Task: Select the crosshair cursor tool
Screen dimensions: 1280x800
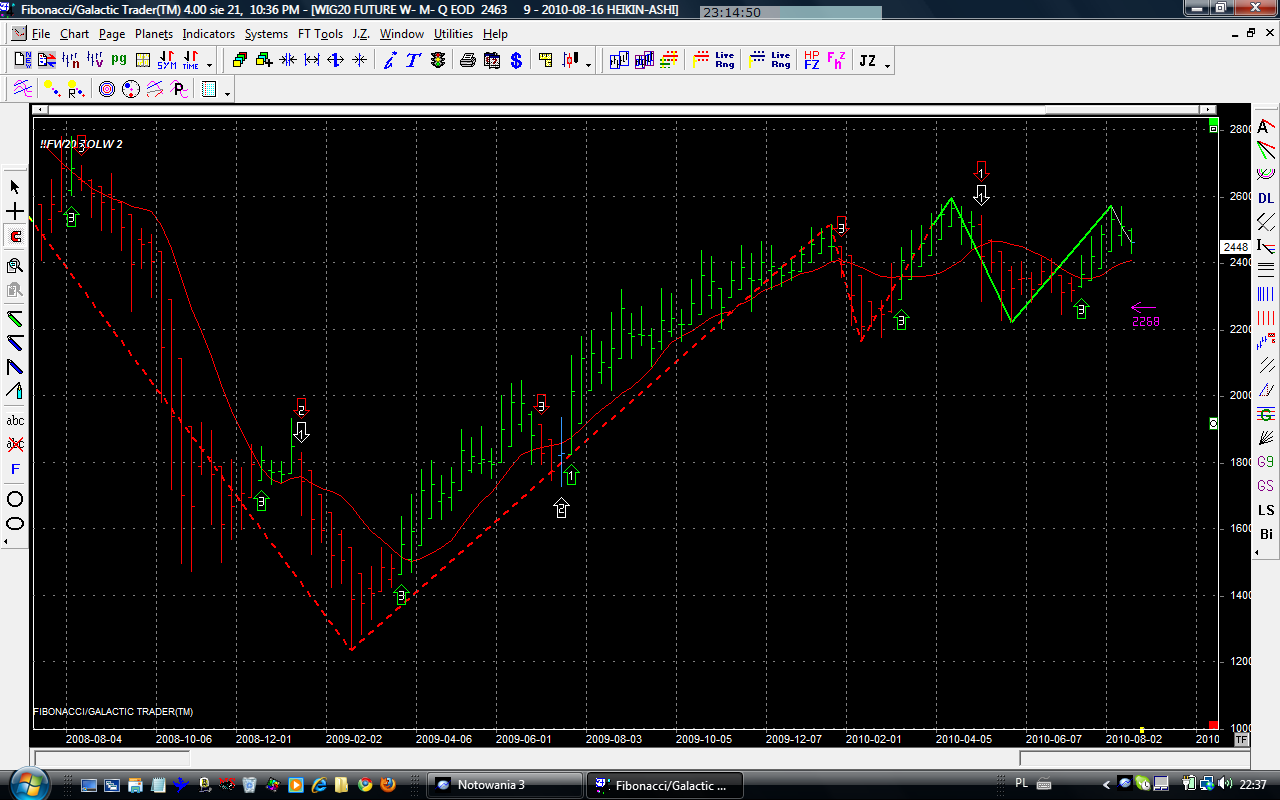Action: [x=15, y=212]
